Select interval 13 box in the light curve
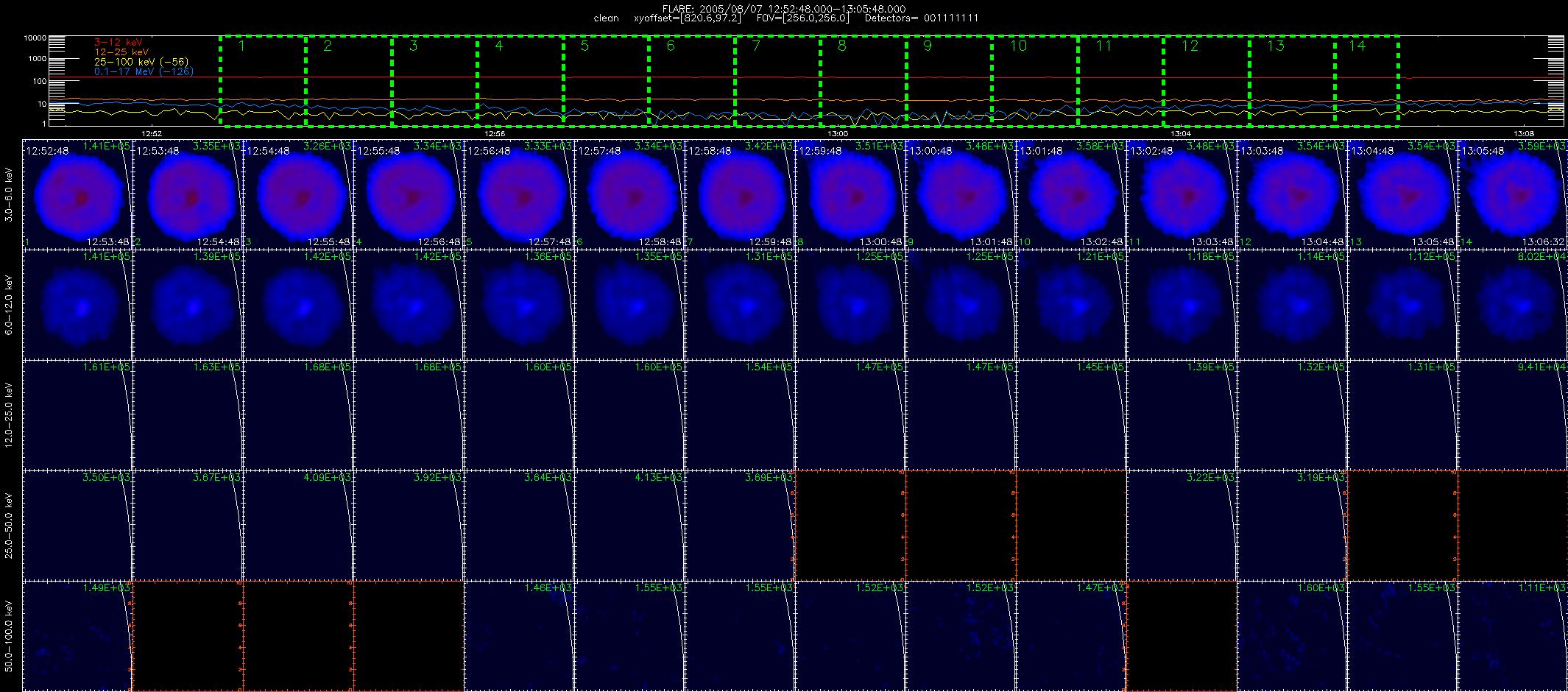The height and width of the screenshot is (692, 1568). coord(1292,81)
